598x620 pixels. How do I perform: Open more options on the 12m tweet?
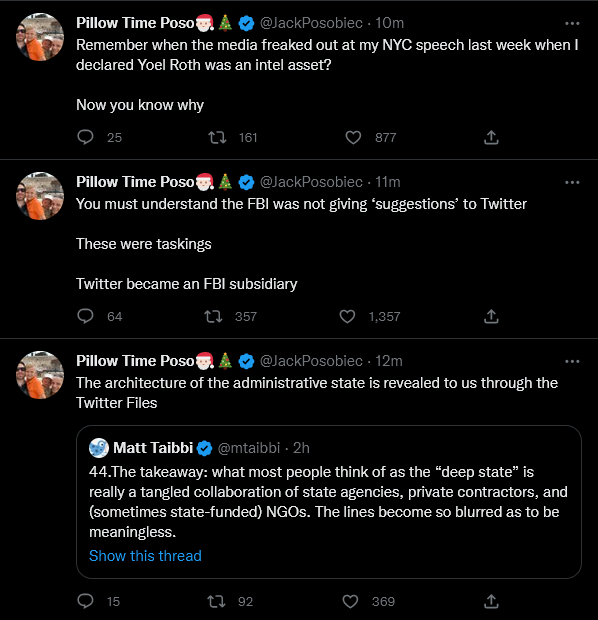pyautogui.click(x=572, y=361)
